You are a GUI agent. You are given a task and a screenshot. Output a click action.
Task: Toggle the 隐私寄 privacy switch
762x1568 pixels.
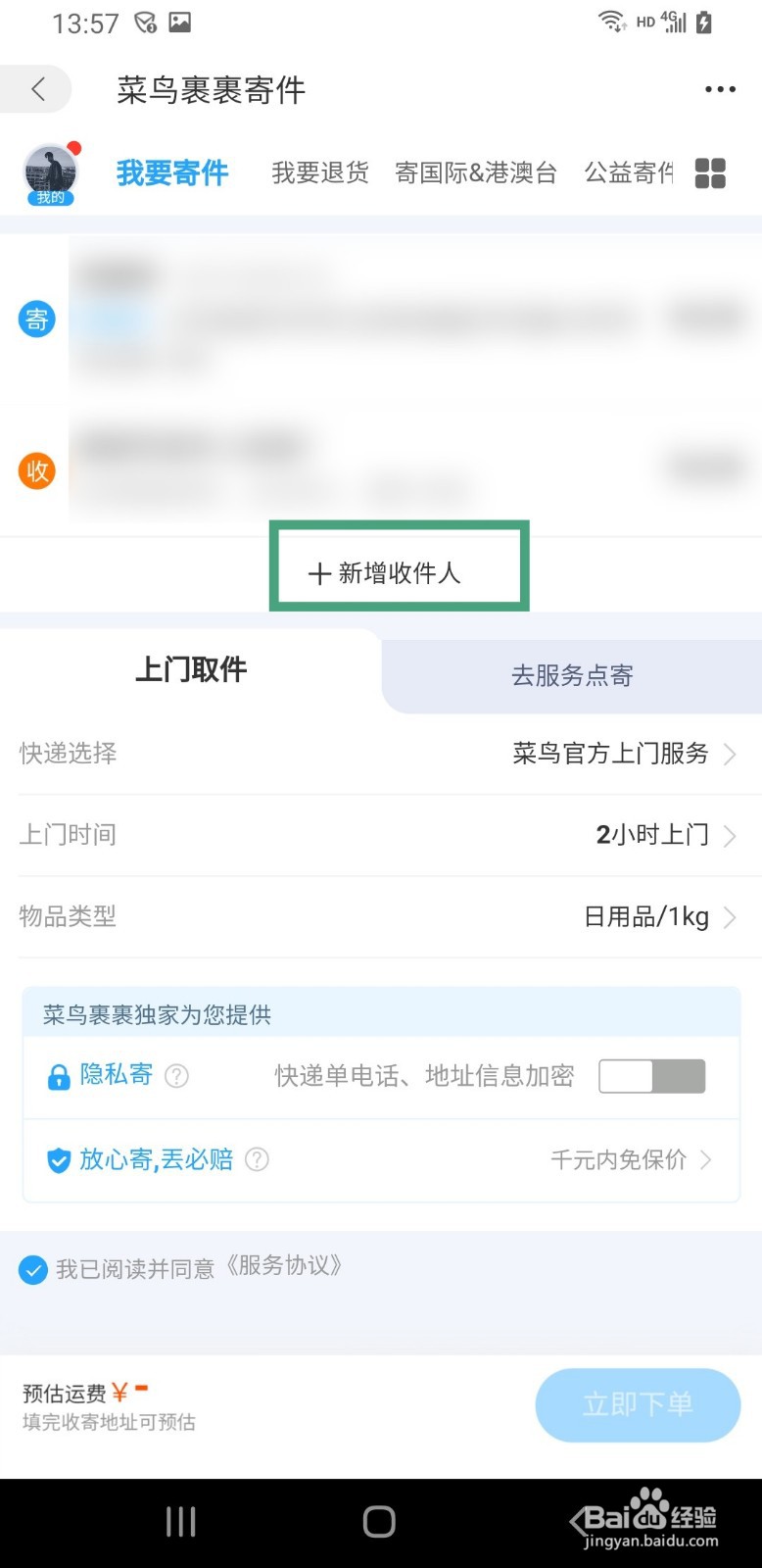tap(652, 1076)
